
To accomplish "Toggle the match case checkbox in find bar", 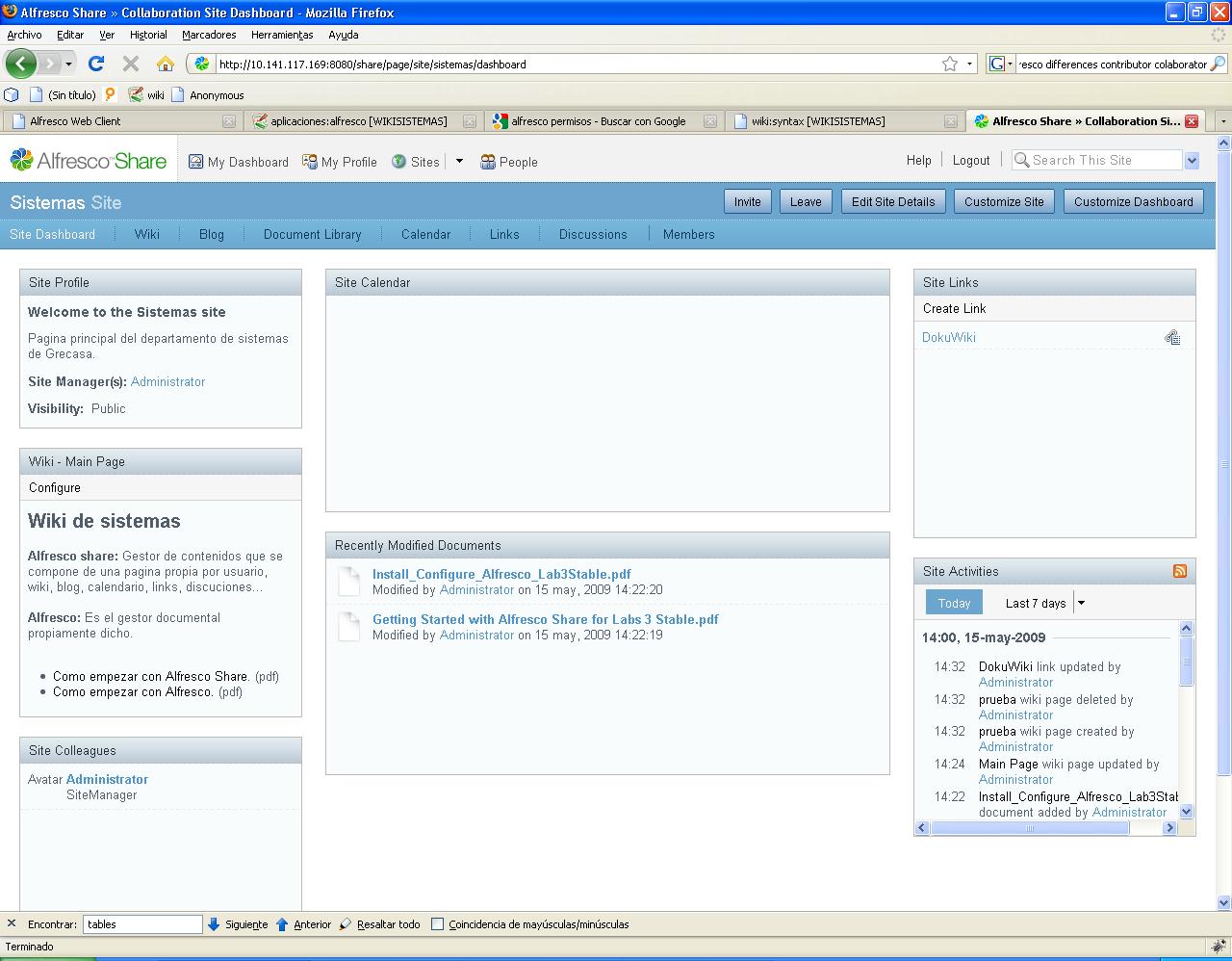I will pos(437,924).
